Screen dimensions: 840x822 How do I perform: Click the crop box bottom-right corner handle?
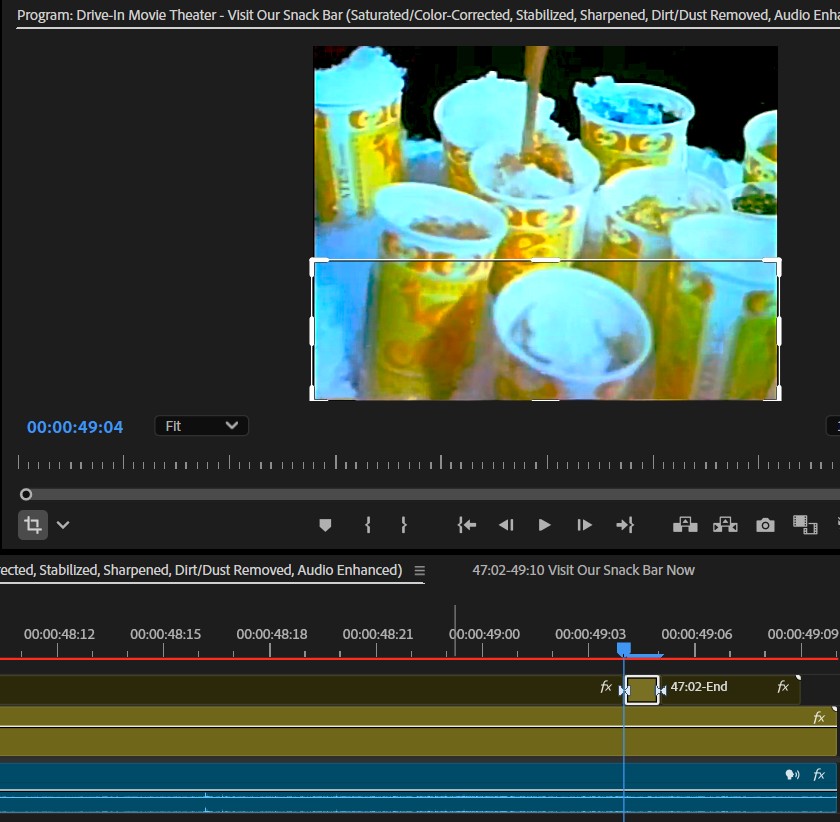pyautogui.click(x=777, y=397)
